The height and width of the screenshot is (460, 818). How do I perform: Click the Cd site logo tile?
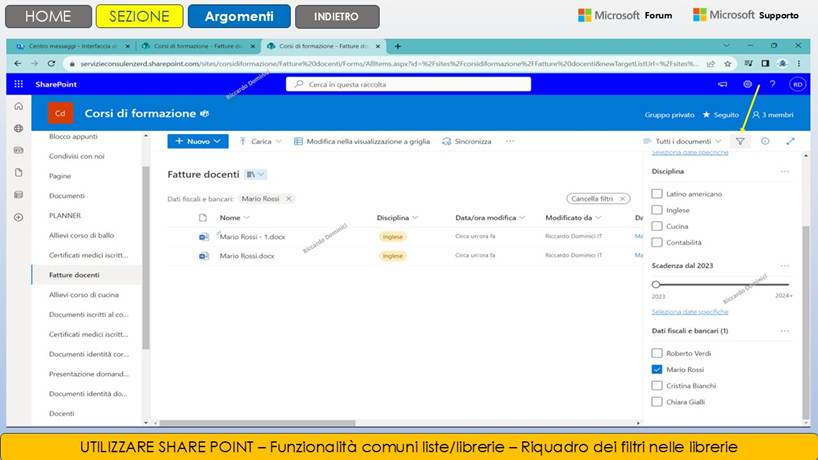tap(61, 113)
